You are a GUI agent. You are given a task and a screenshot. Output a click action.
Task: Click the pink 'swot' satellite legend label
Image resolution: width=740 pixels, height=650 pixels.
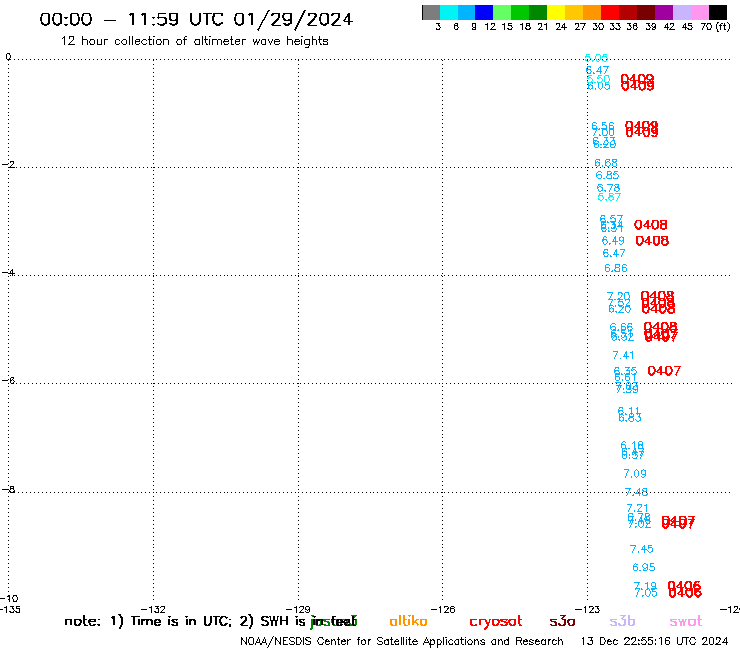686,621
